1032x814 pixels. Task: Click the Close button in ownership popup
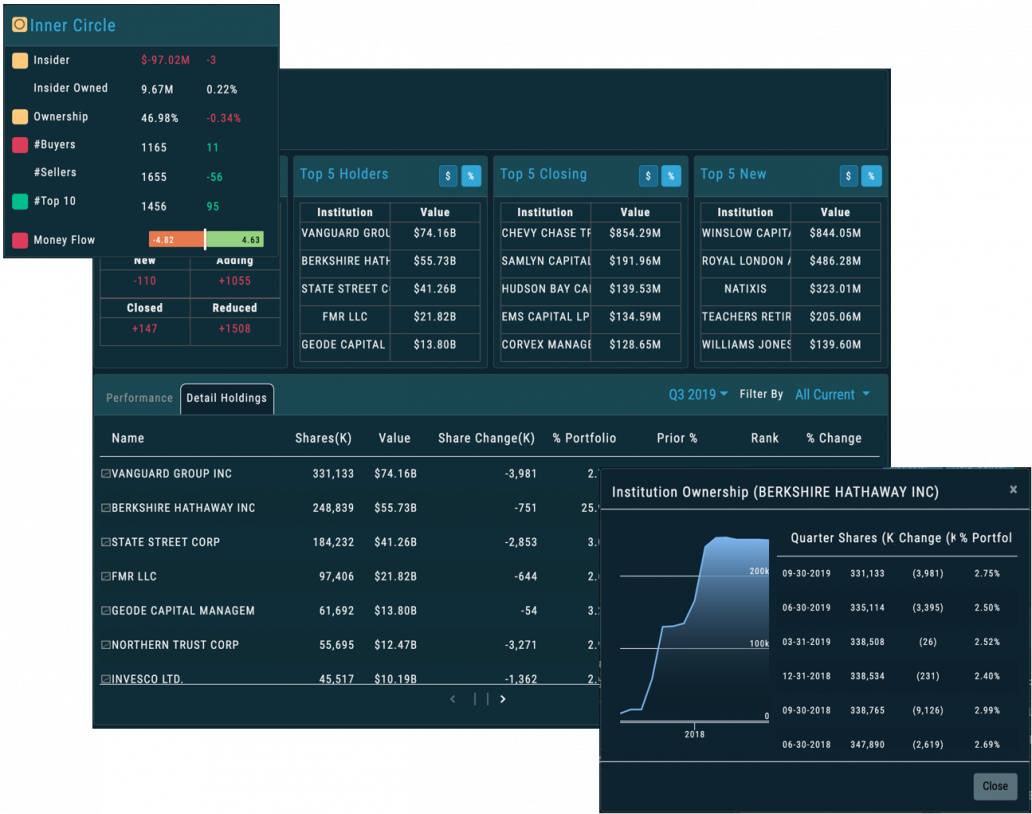click(x=995, y=786)
